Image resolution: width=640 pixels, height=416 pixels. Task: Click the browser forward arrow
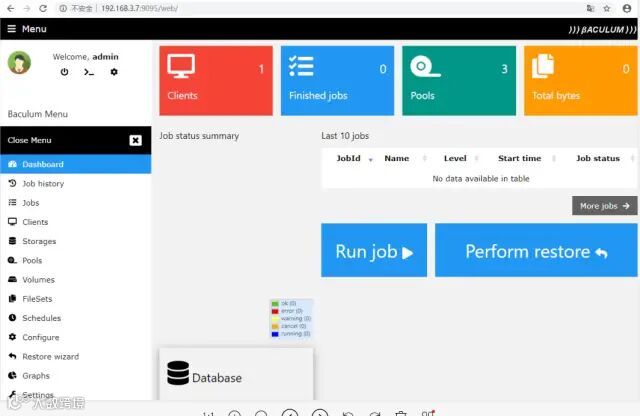tap(27, 8)
